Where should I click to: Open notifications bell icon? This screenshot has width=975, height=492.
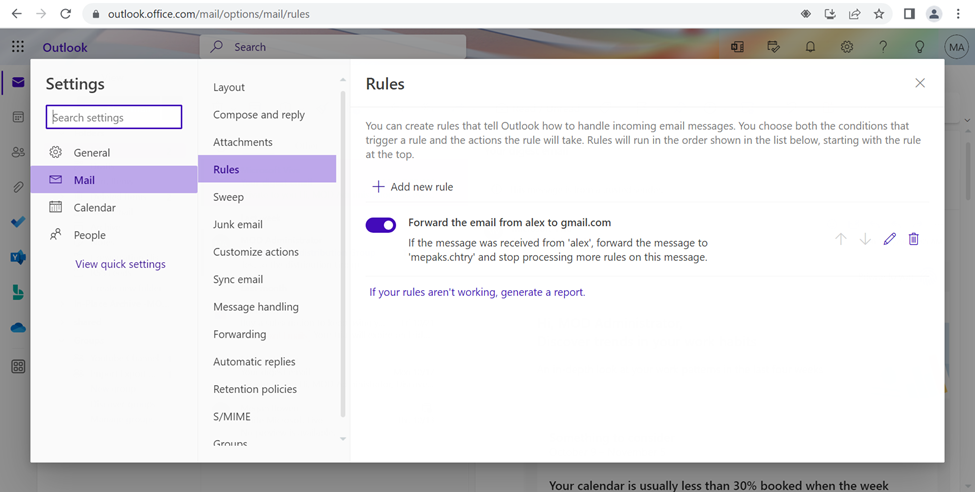click(810, 47)
